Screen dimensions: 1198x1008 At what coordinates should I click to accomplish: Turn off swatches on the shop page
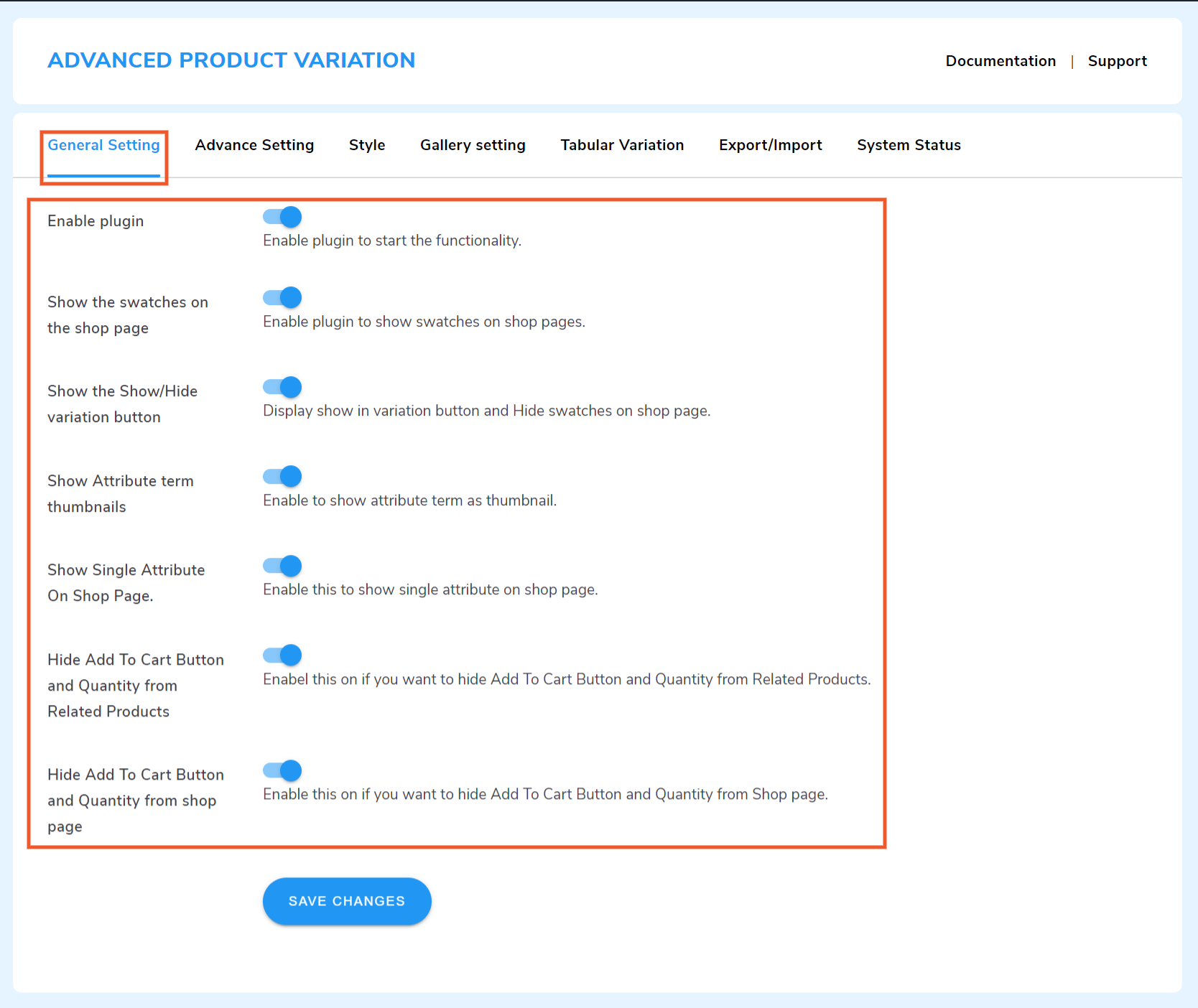click(282, 297)
